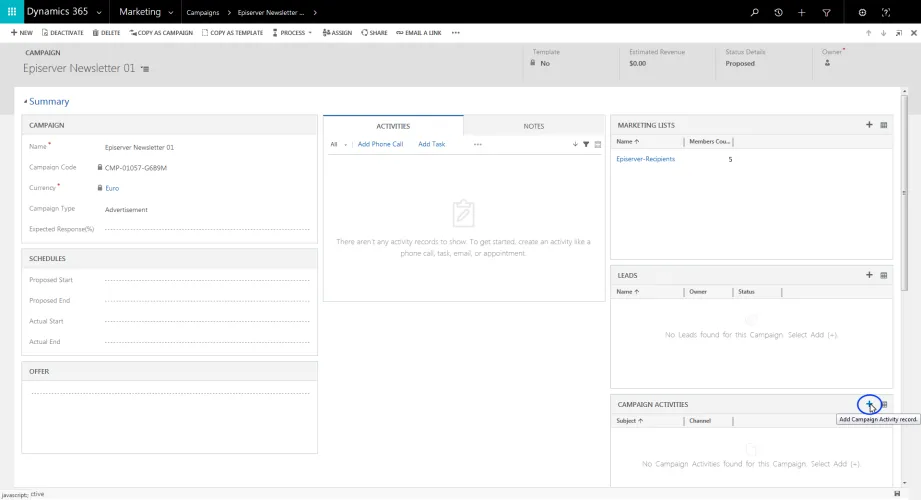Open more activity options ellipsis
921x500 pixels.
(x=478, y=144)
